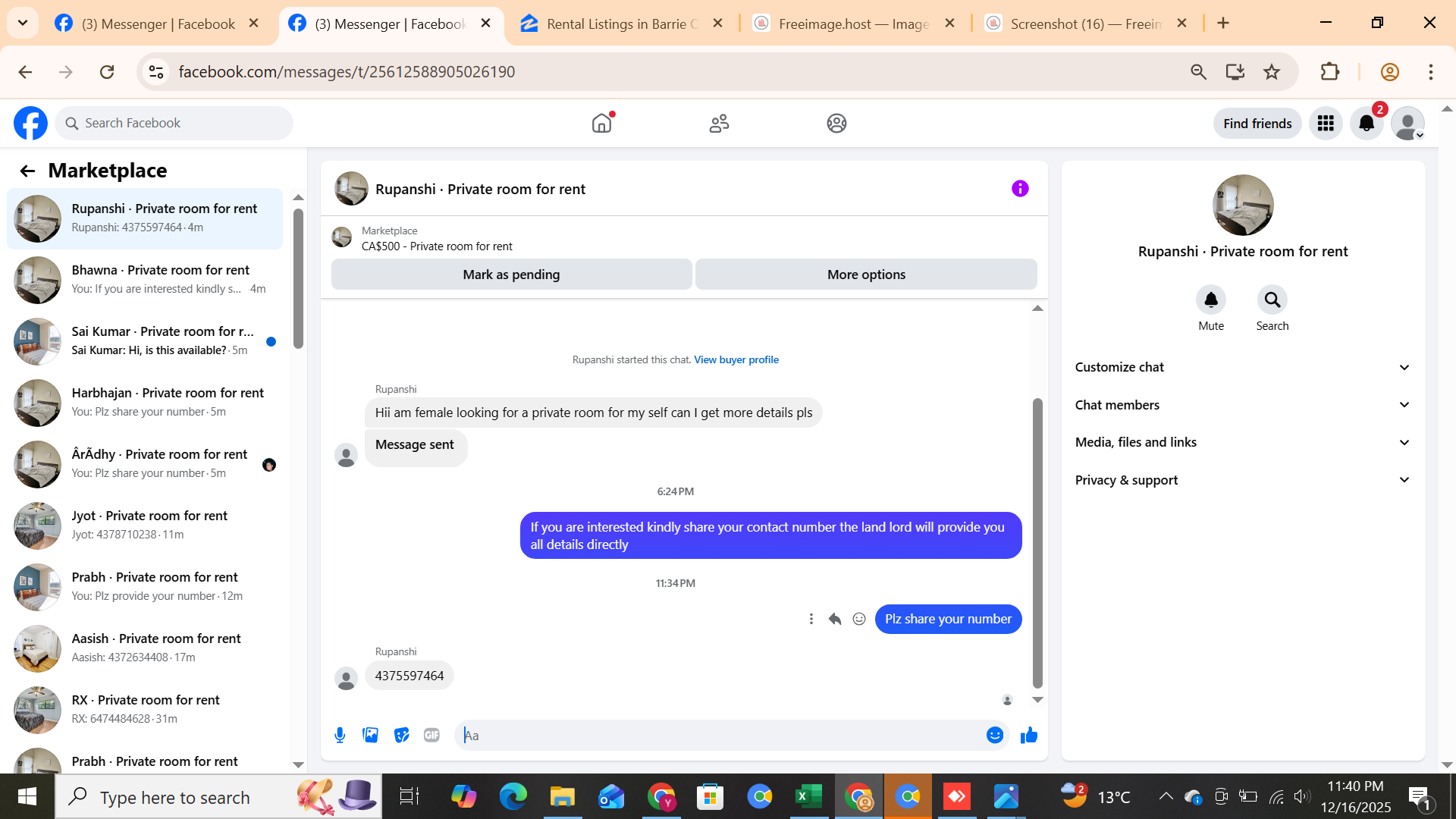Open more options for 'Plz share your number'

(811, 619)
